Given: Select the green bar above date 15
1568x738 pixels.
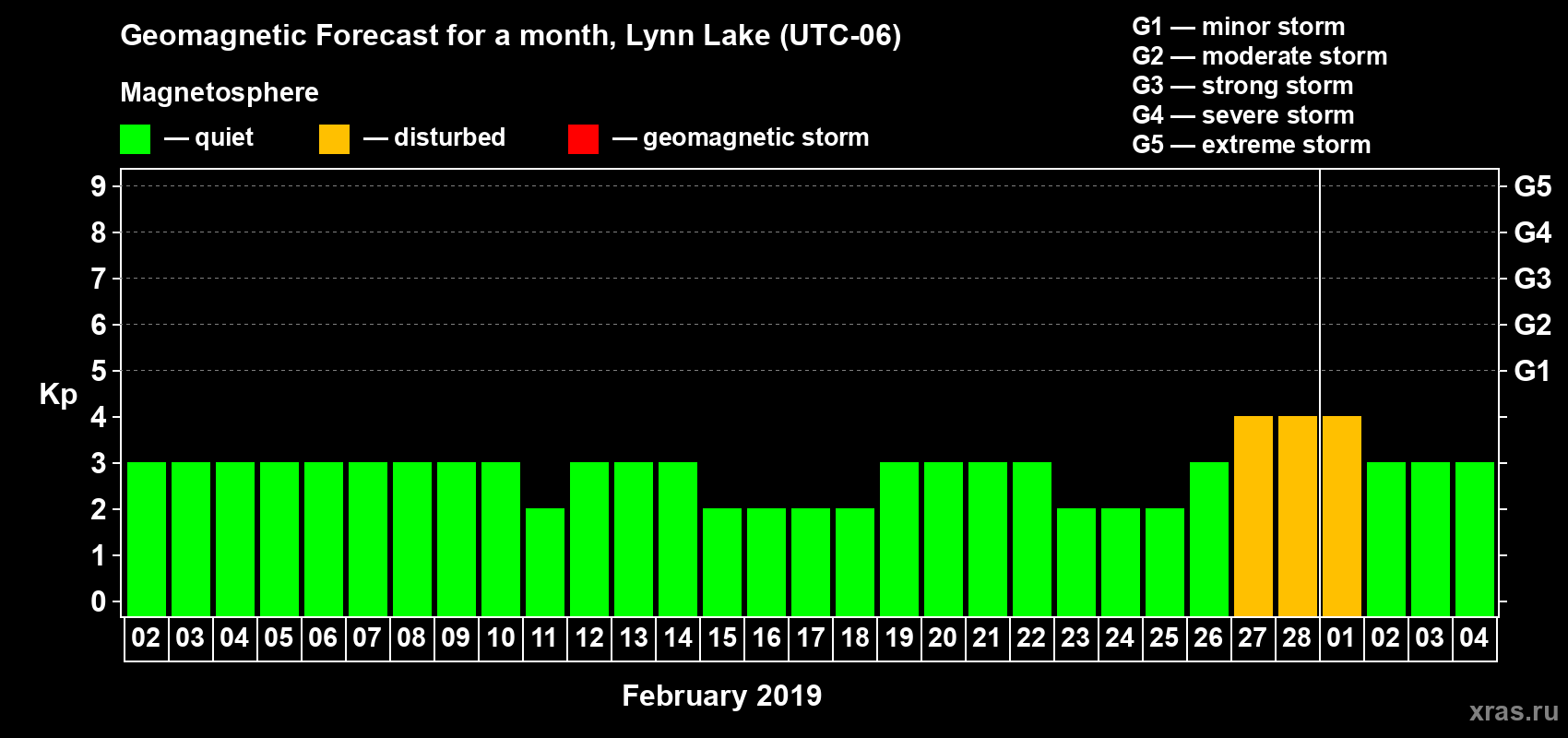Looking at the screenshot, I should (x=722, y=563).
